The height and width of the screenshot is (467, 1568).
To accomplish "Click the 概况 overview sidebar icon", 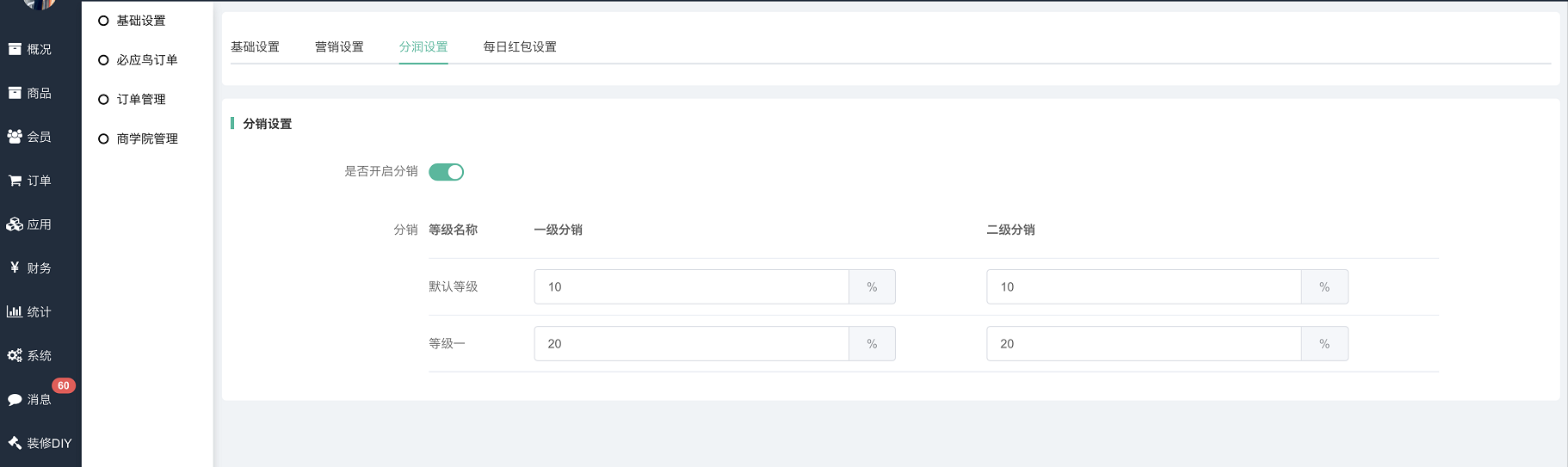I will [x=15, y=49].
